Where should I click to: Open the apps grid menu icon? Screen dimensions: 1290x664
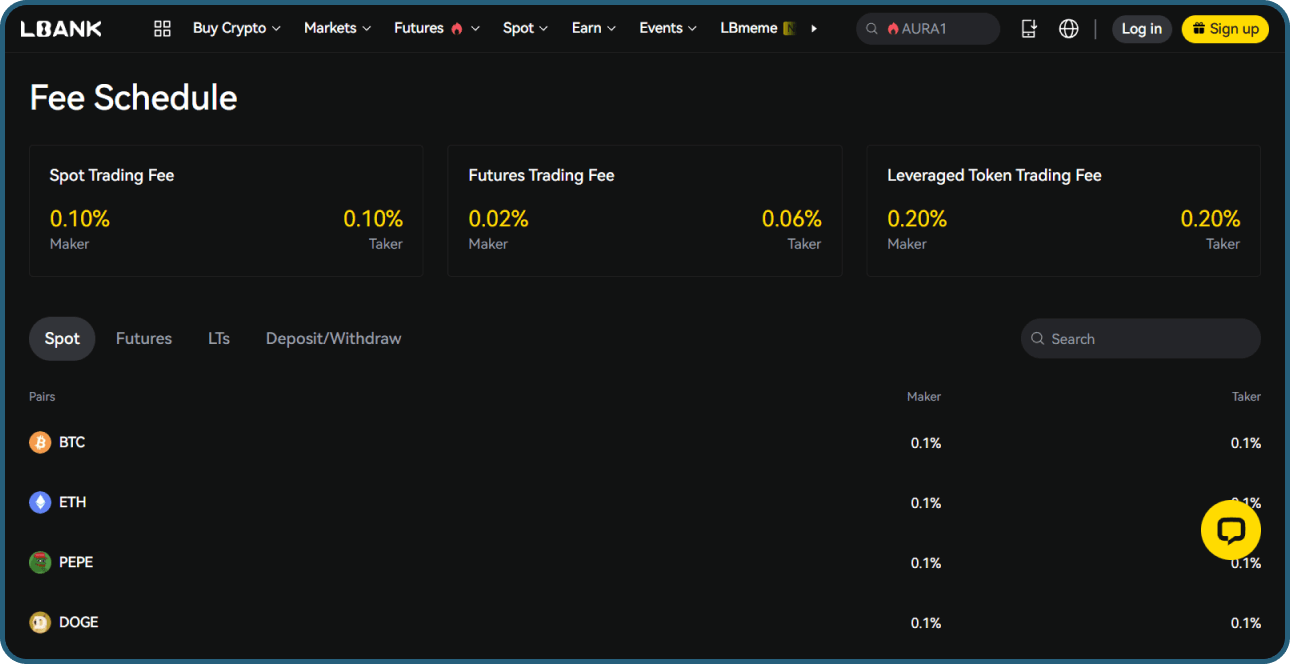tap(162, 29)
